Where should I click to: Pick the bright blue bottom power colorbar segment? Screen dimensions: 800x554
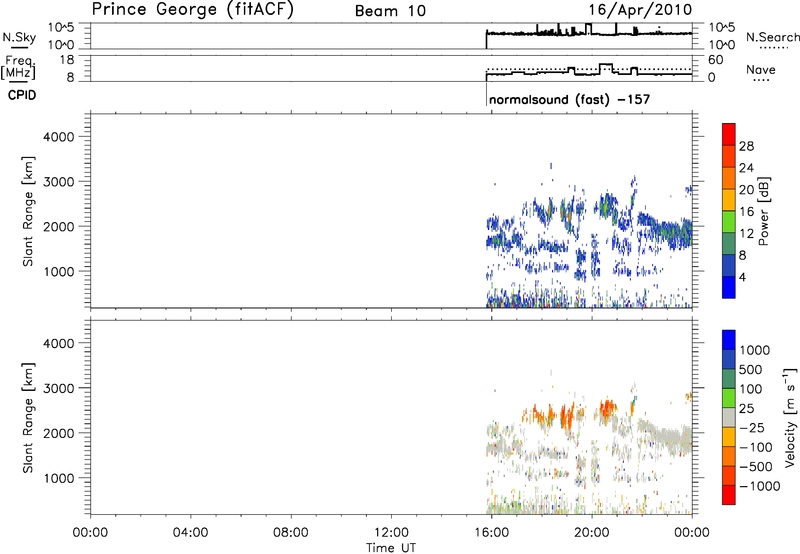729,287
